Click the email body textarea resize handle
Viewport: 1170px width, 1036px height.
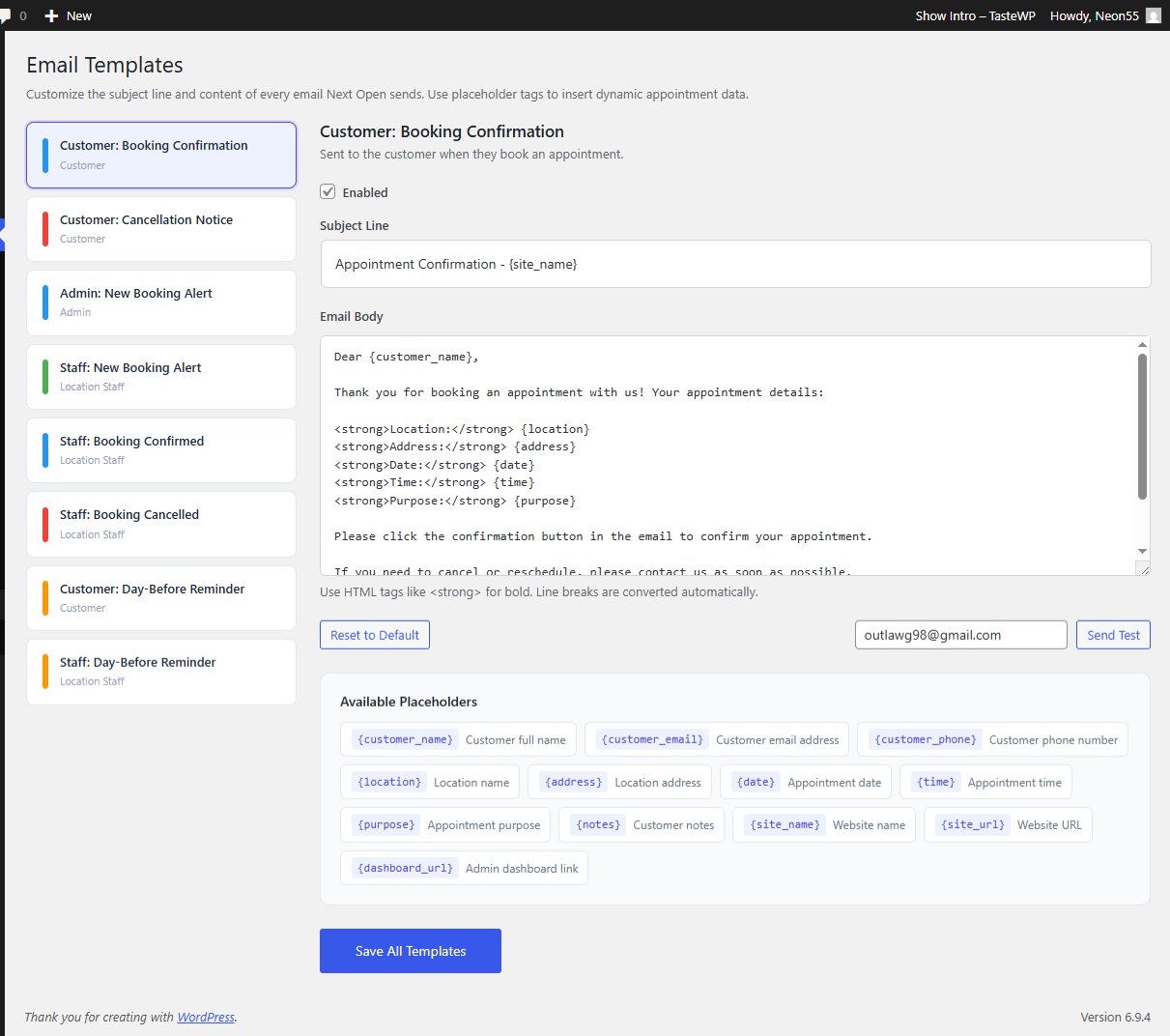click(x=1144, y=569)
